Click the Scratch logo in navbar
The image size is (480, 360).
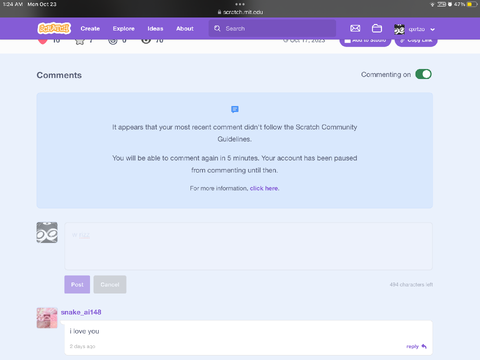[54, 29]
